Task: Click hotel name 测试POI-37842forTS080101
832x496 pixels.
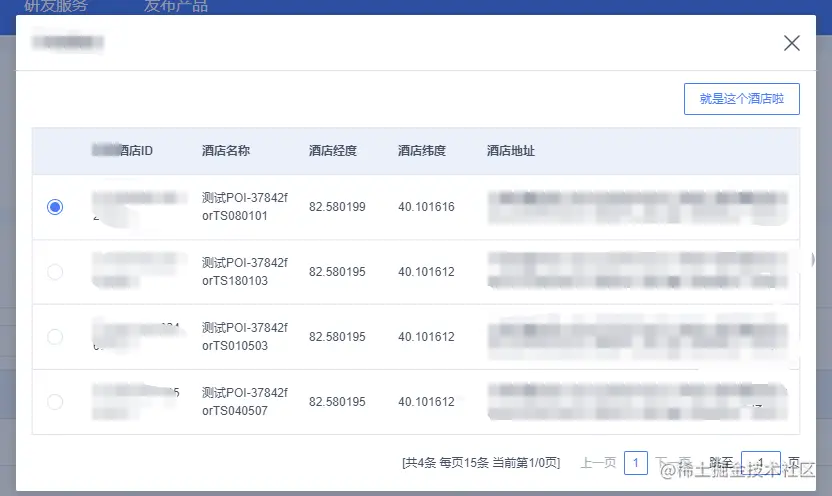Action: click(x=245, y=207)
